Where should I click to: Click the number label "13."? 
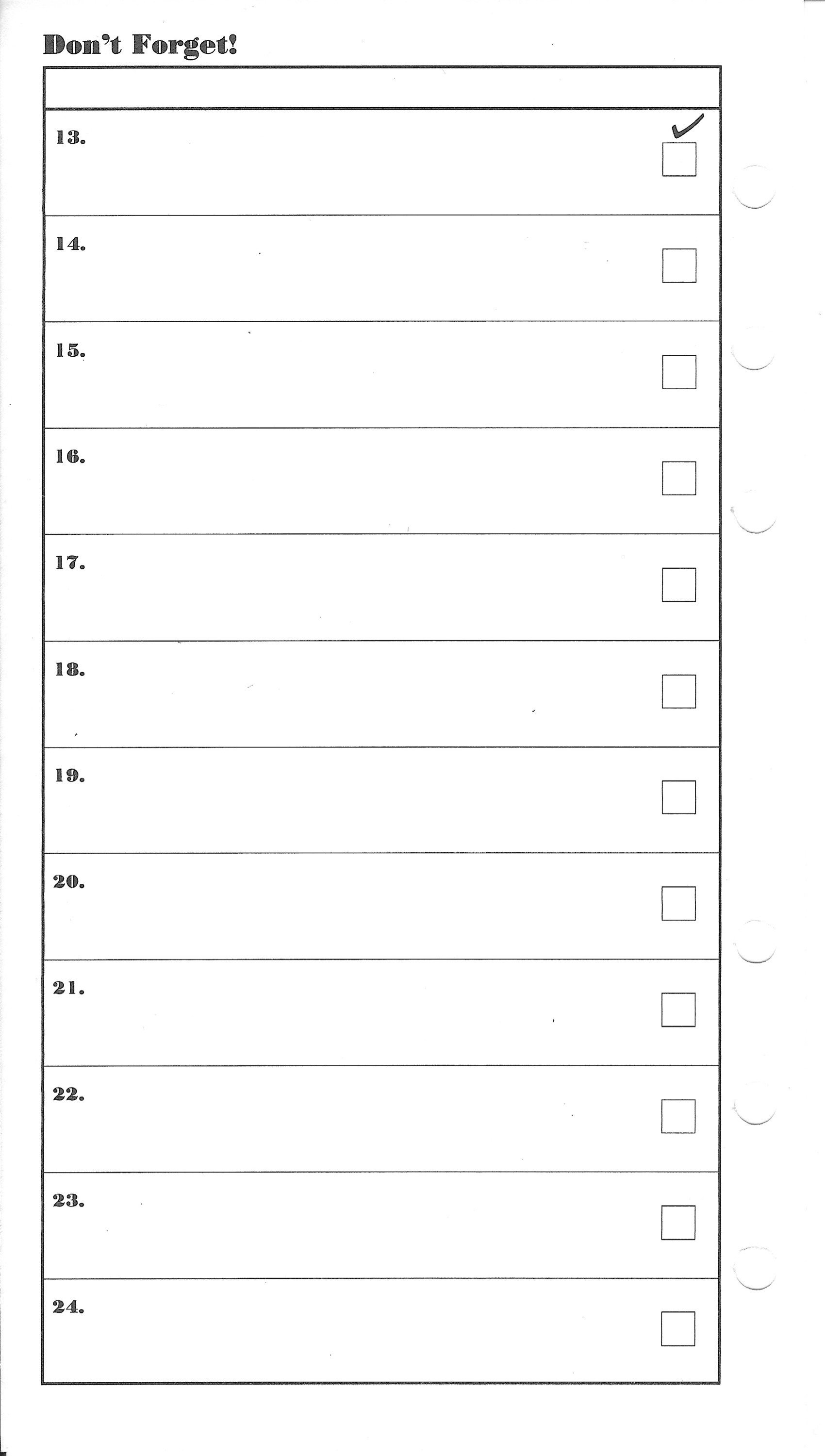(x=70, y=138)
